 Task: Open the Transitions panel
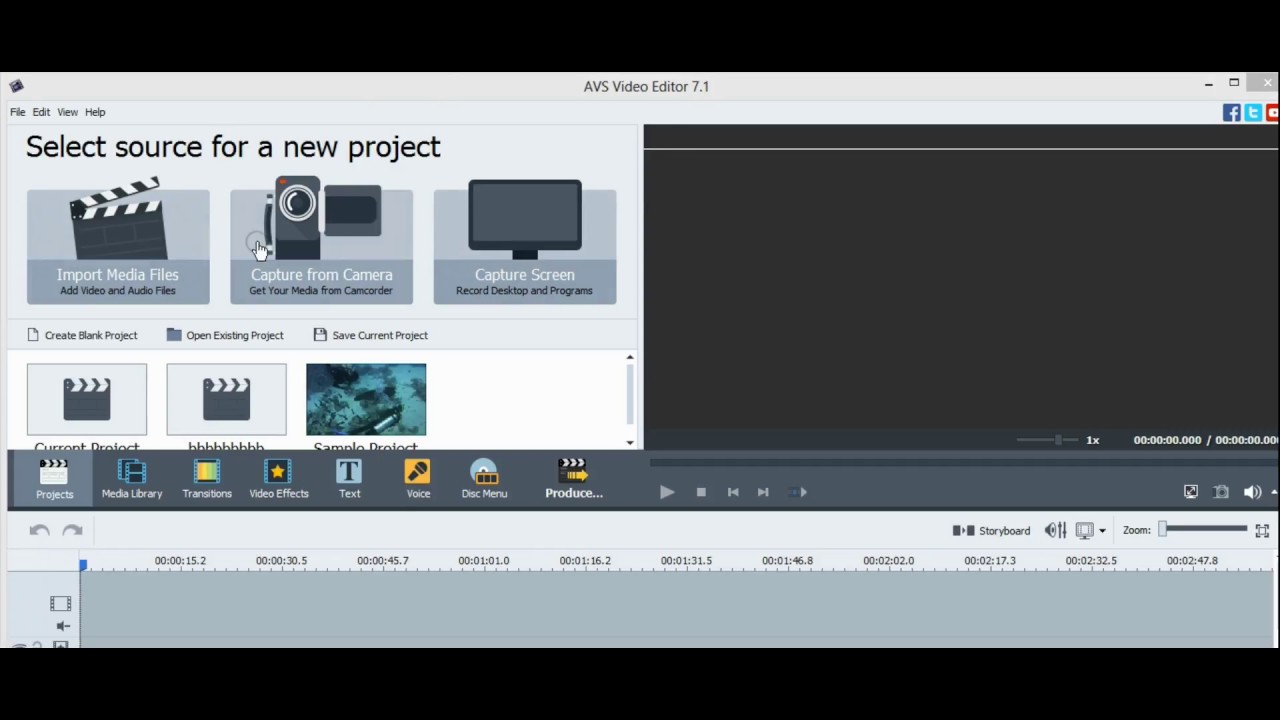(207, 479)
